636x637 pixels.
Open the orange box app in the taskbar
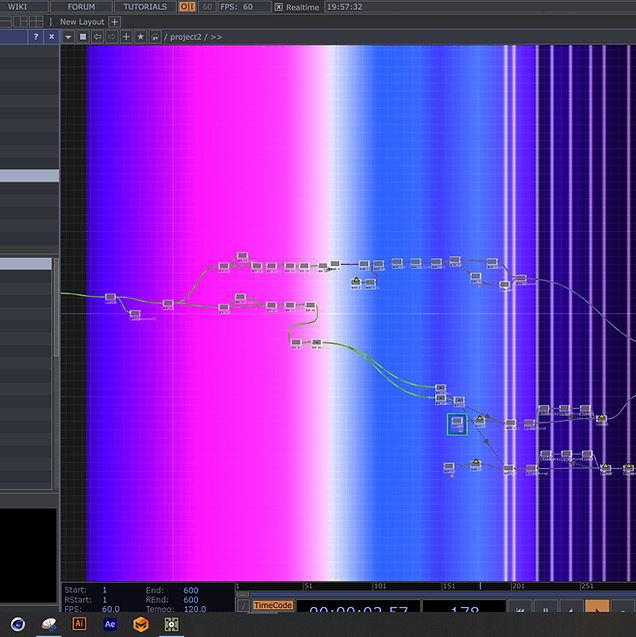pyautogui.click(x=141, y=624)
